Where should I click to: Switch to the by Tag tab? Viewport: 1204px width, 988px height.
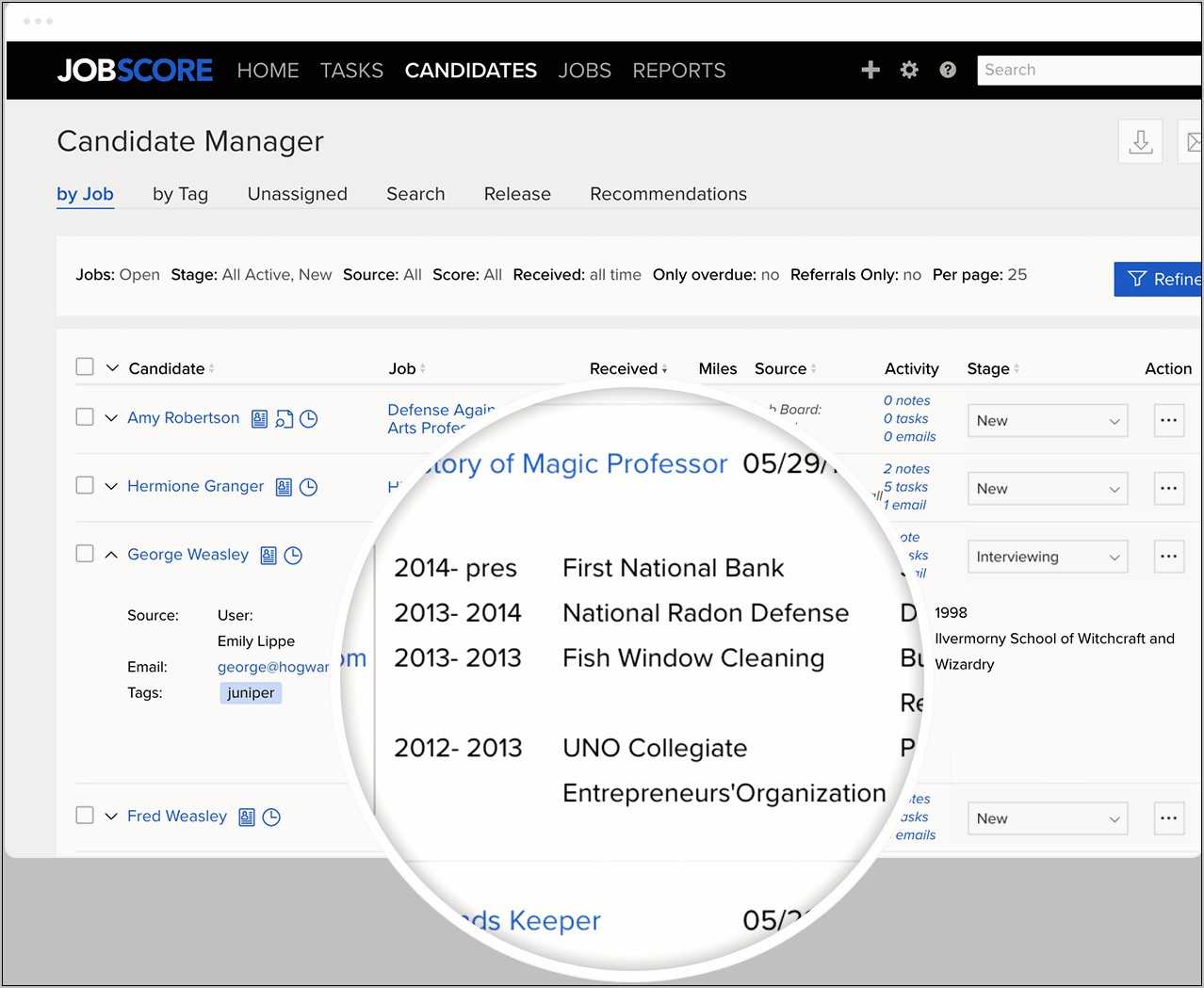pyautogui.click(x=180, y=194)
